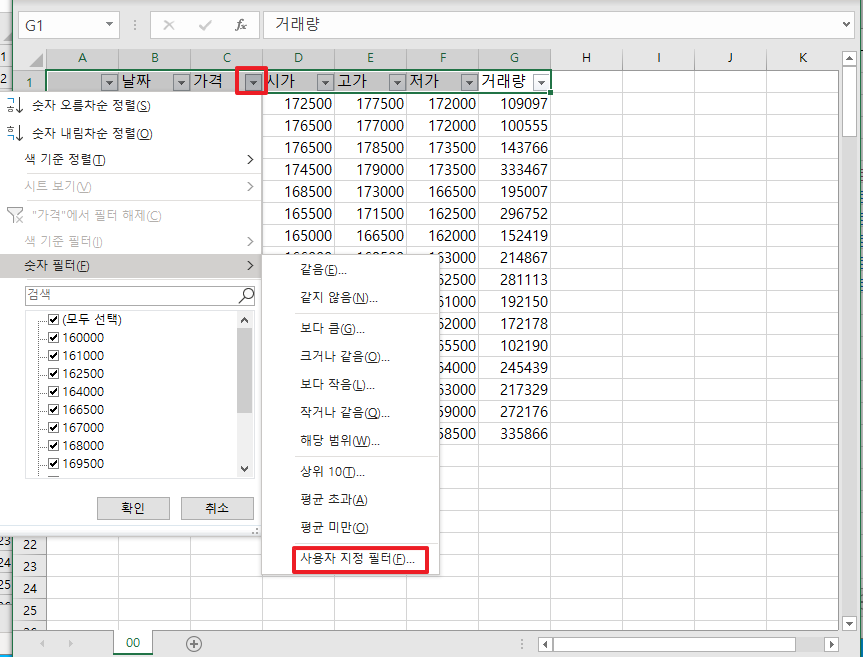863x657 pixels.
Task: Uncheck the 166500 filter checkbox
Action: coord(53,409)
